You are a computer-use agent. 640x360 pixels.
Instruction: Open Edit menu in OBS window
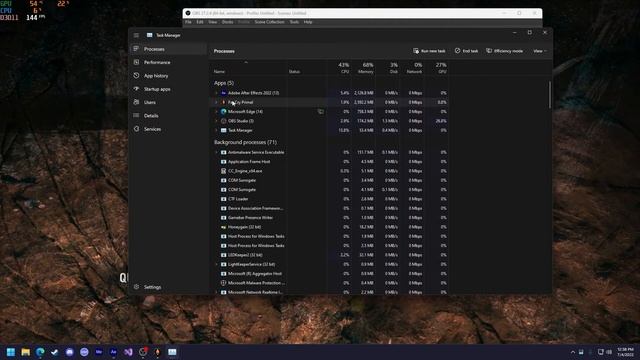pyautogui.click(x=200, y=22)
